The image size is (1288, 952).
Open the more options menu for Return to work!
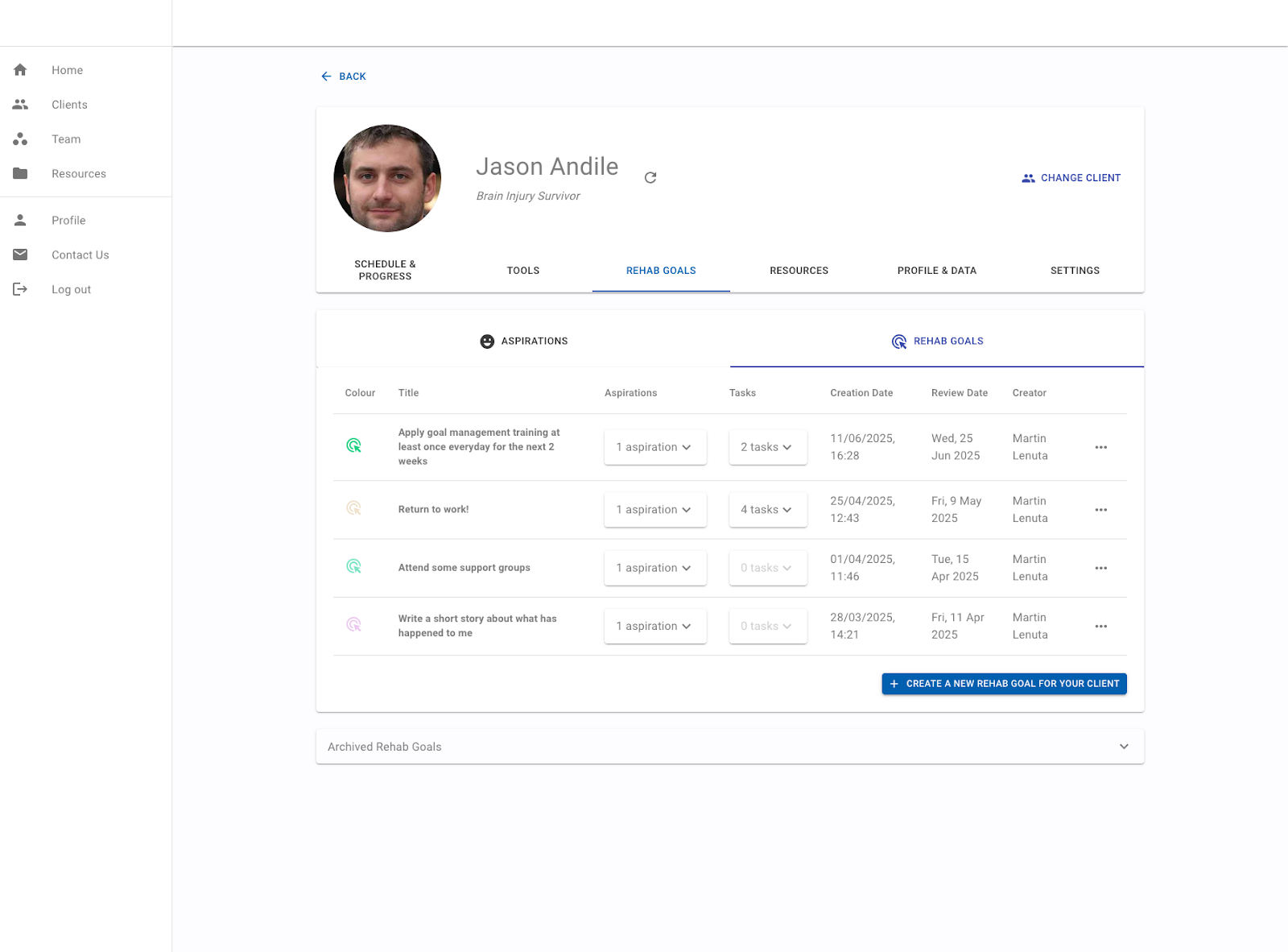coord(1101,510)
